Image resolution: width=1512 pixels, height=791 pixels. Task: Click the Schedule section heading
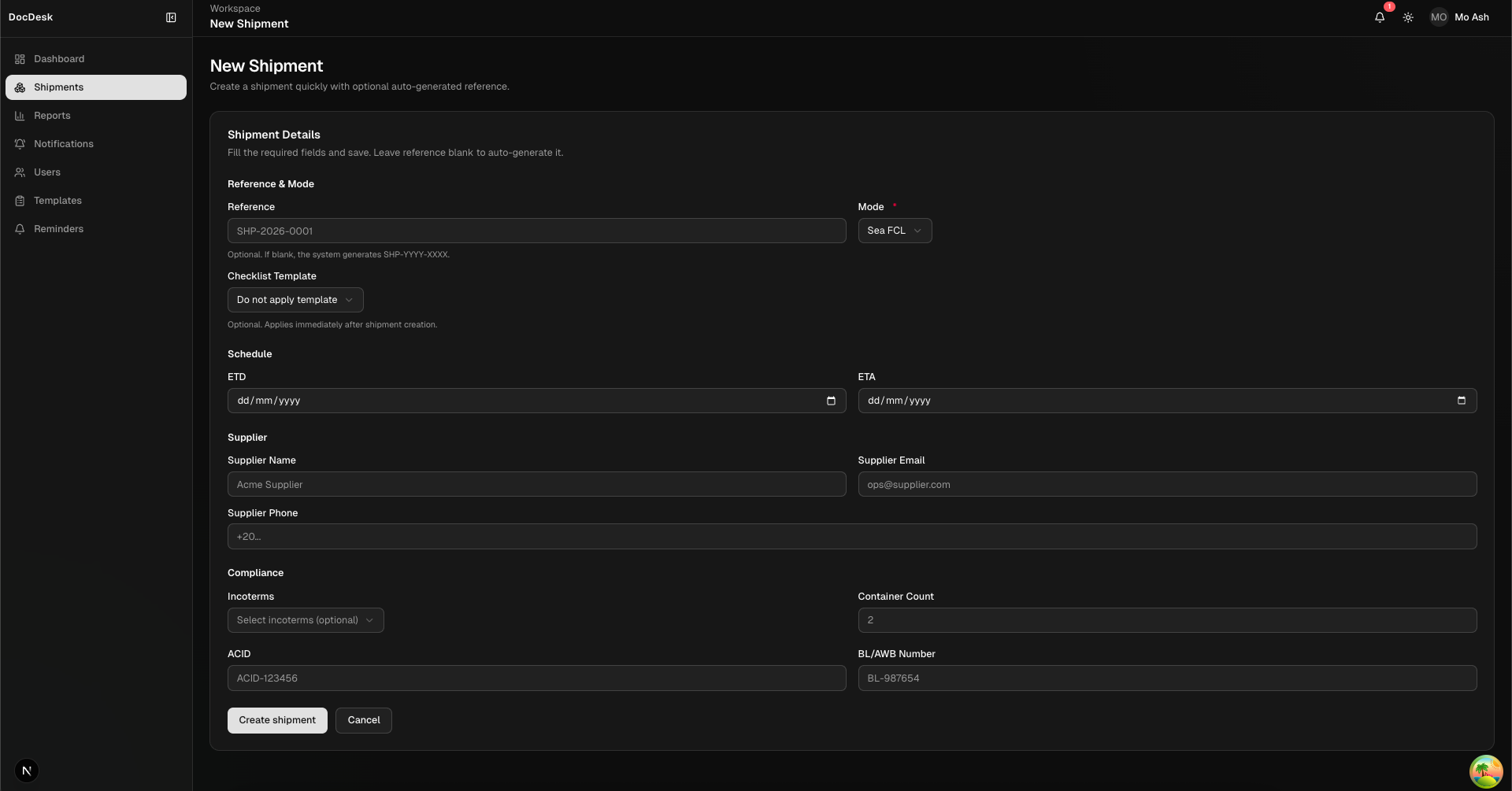pos(250,354)
